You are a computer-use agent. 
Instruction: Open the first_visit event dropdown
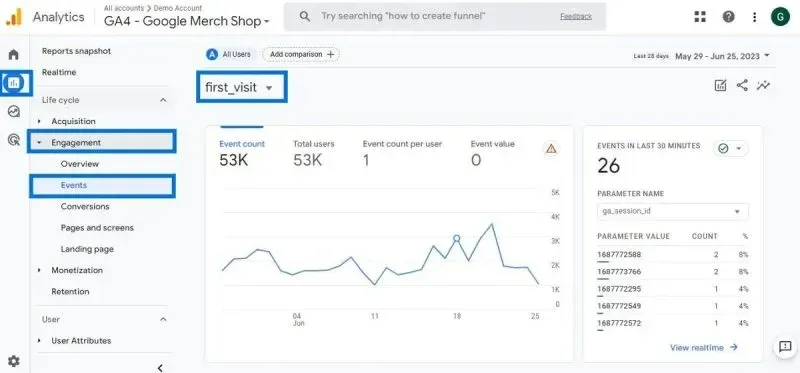tap(241, 87)
